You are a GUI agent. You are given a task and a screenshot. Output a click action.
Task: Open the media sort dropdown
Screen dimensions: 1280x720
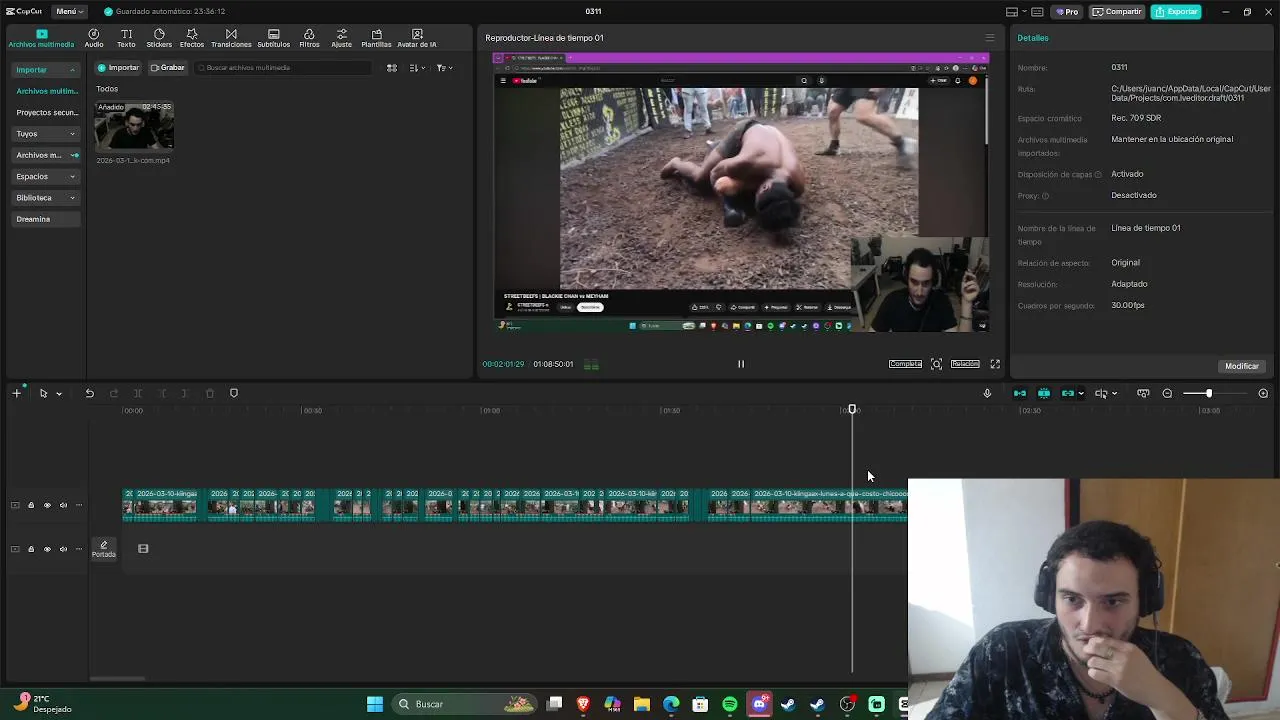pos(417,68)
